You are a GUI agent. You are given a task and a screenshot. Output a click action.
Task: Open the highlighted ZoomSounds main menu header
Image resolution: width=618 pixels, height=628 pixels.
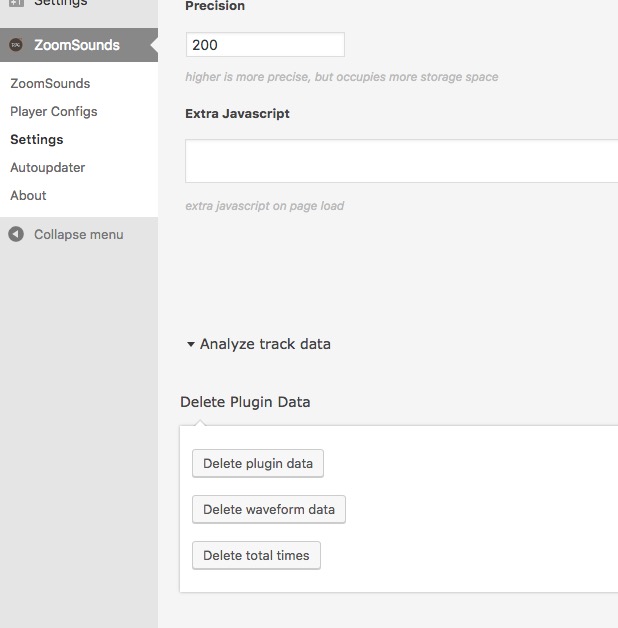coord(79,45)
